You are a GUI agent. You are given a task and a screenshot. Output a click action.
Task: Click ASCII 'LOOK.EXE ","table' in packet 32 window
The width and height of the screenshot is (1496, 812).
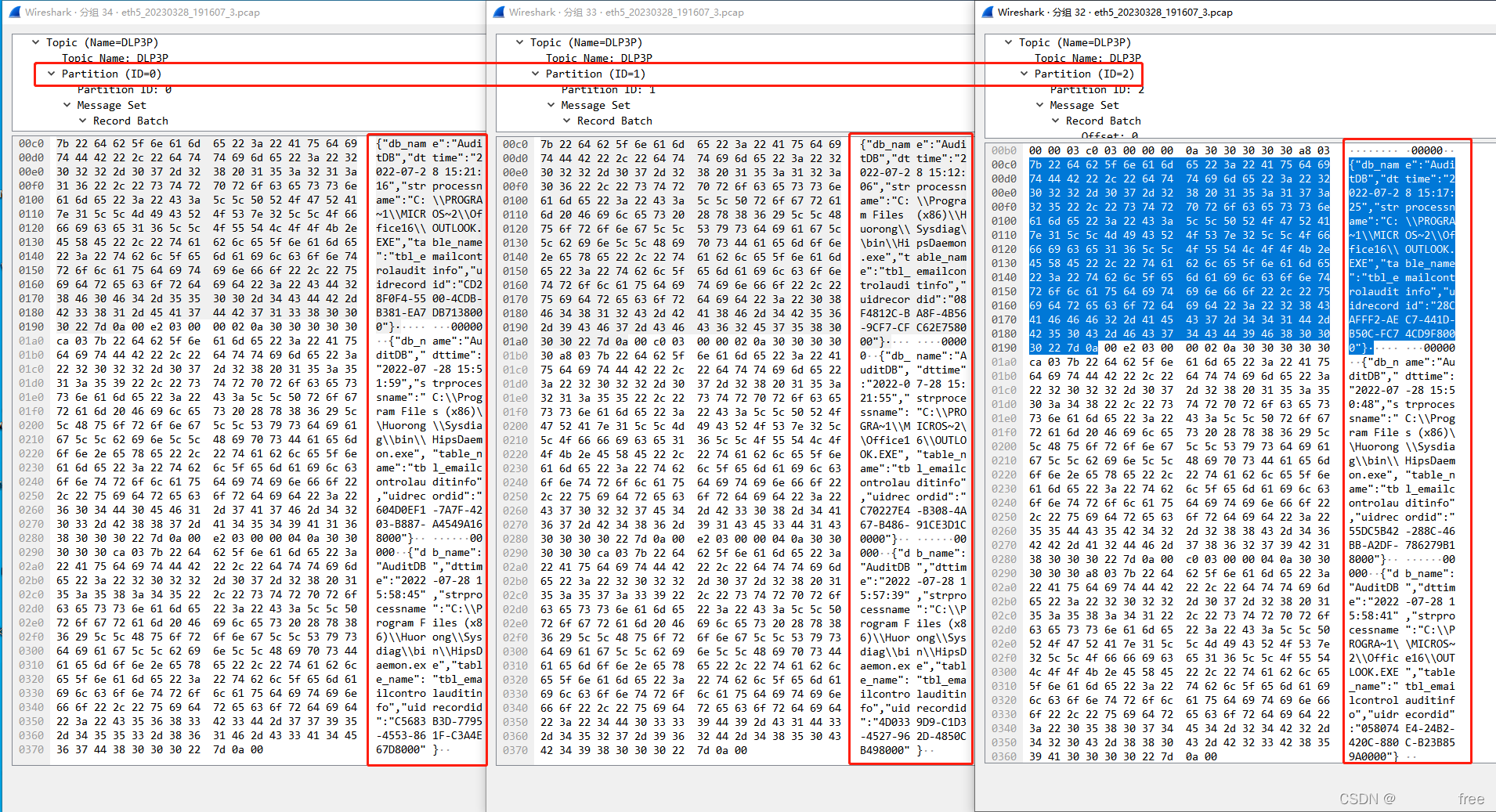click(x=1402, y=672)
